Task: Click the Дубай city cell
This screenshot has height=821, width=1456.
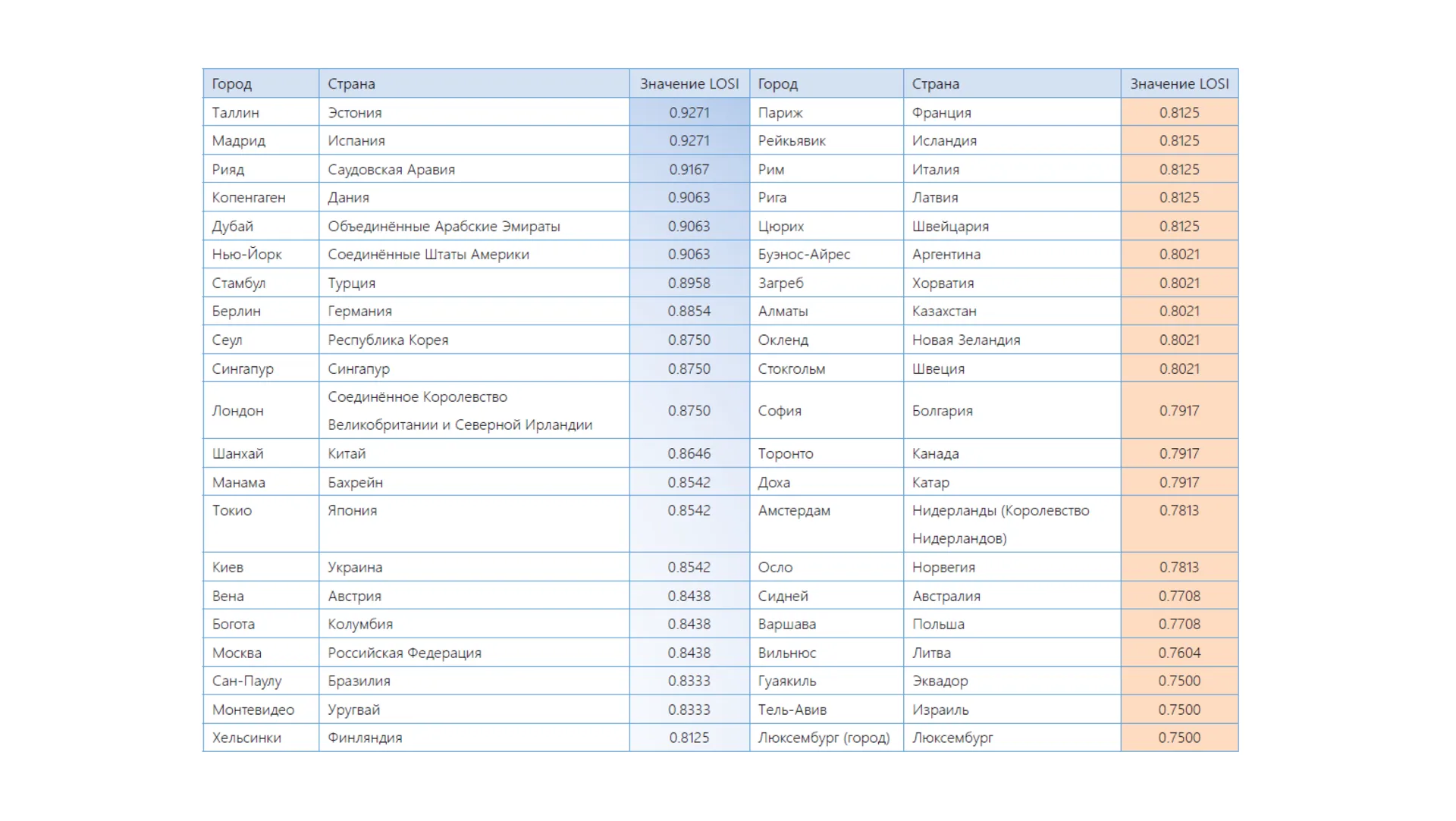Action: 261,226
